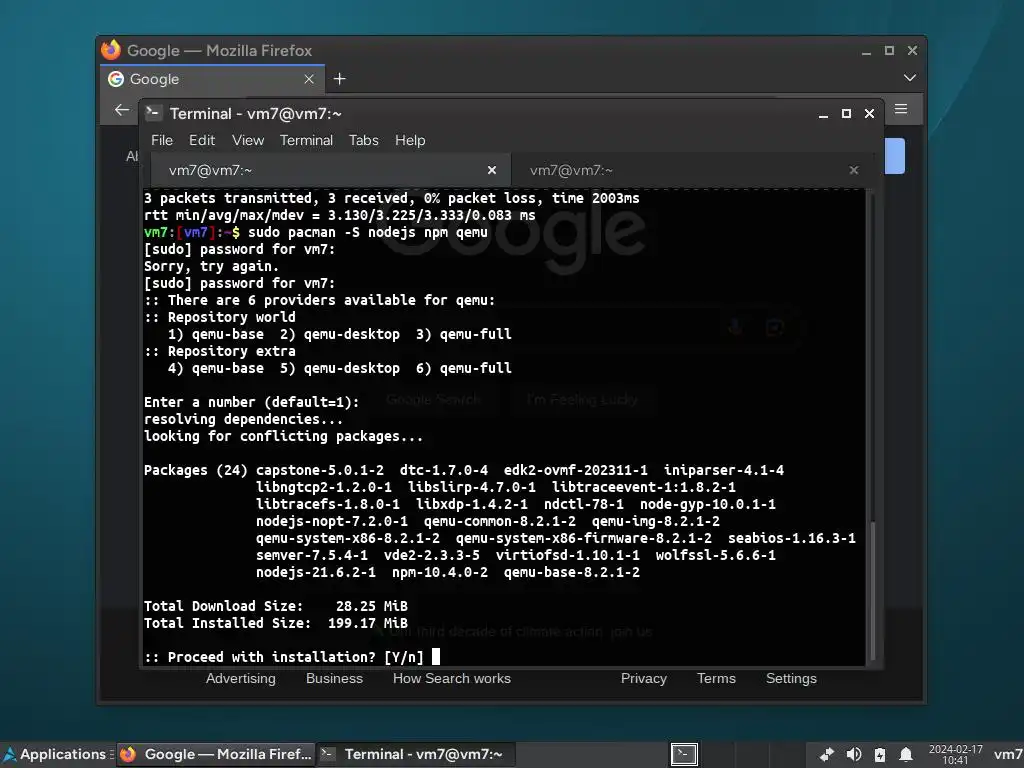
Task: Go back in Firefox
Action: tap(121, 110)
